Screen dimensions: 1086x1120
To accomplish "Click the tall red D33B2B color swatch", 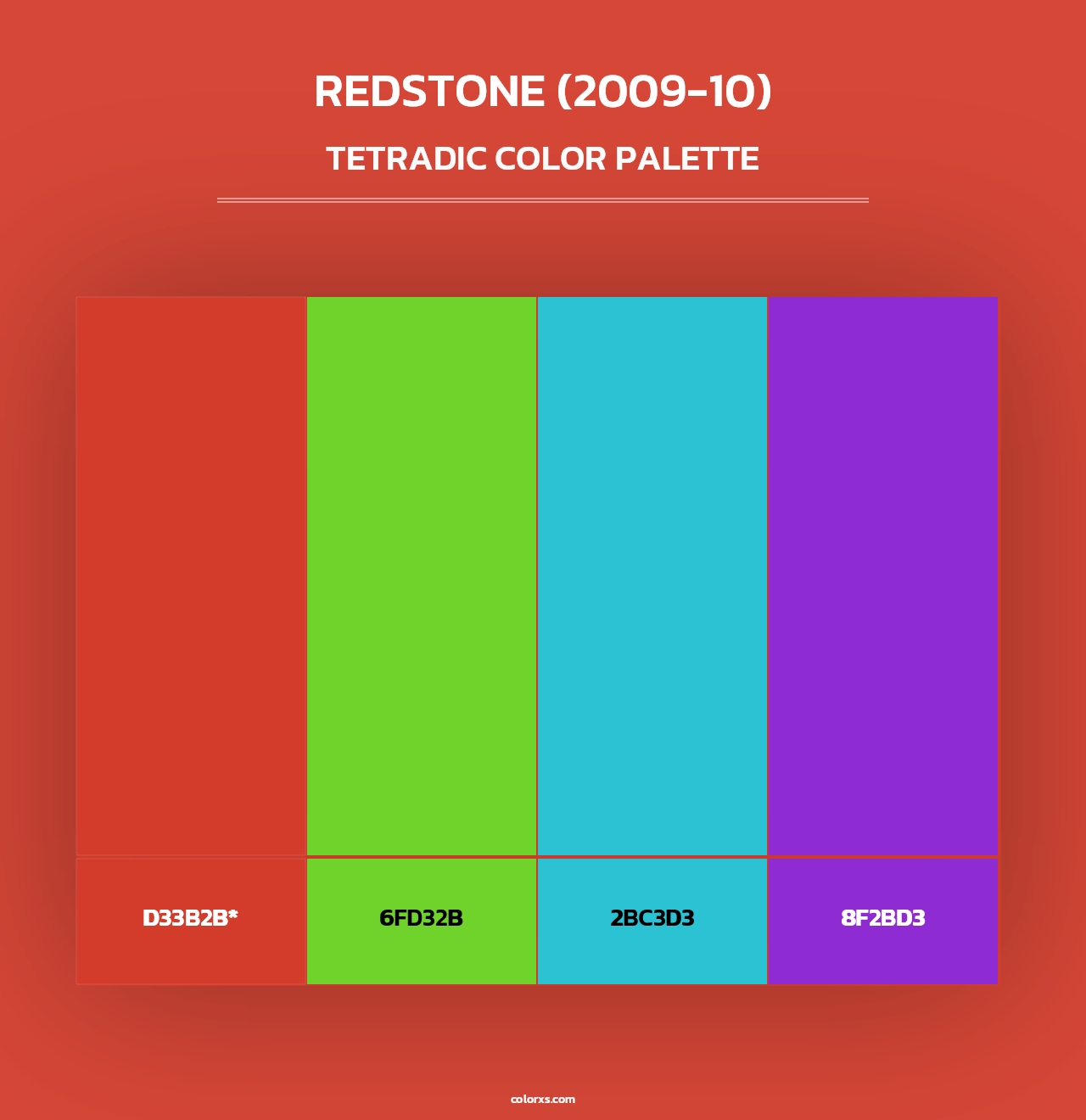I will click(191, 576).
